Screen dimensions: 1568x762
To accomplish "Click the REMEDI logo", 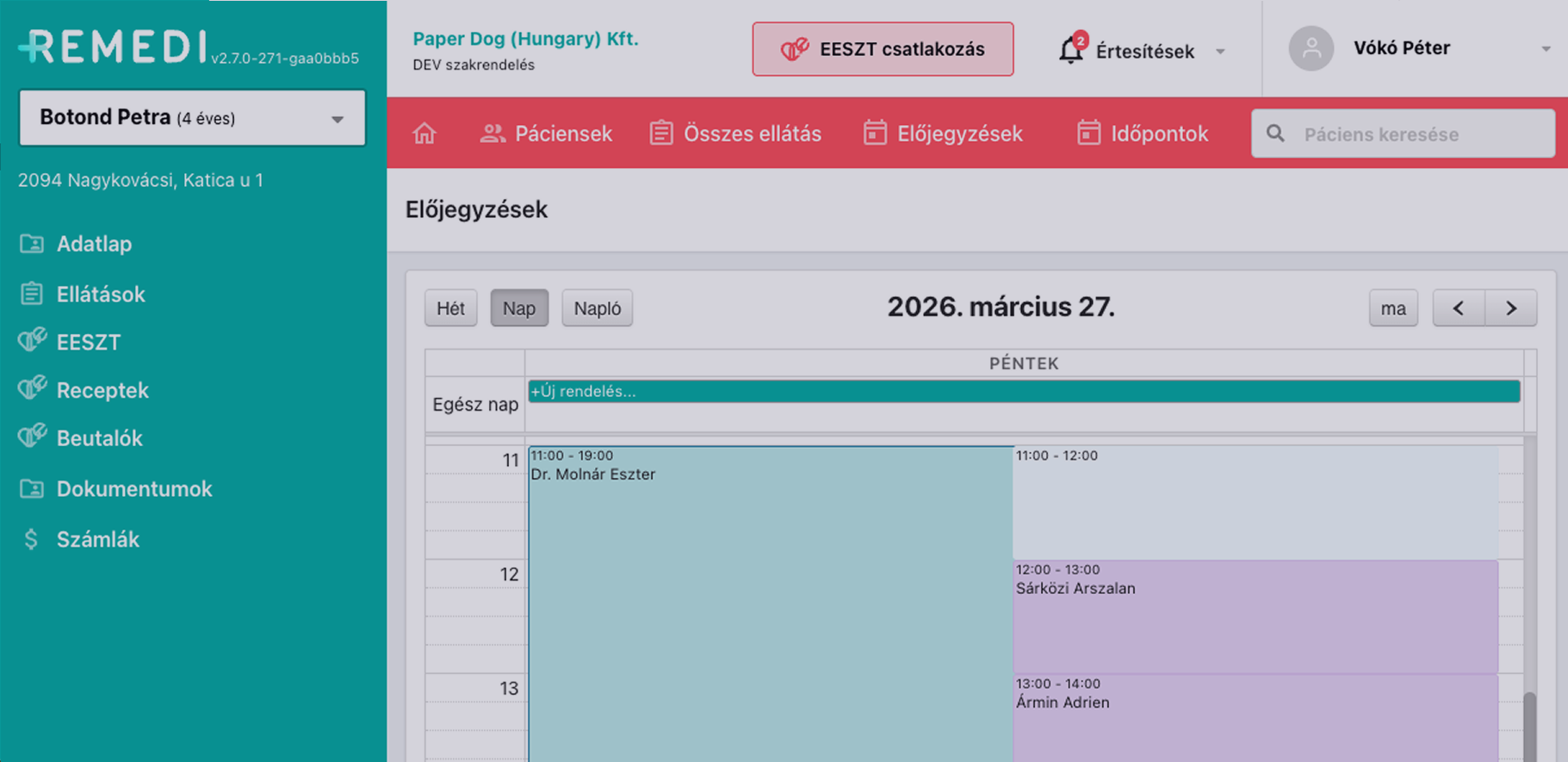I will click(114, 46).
